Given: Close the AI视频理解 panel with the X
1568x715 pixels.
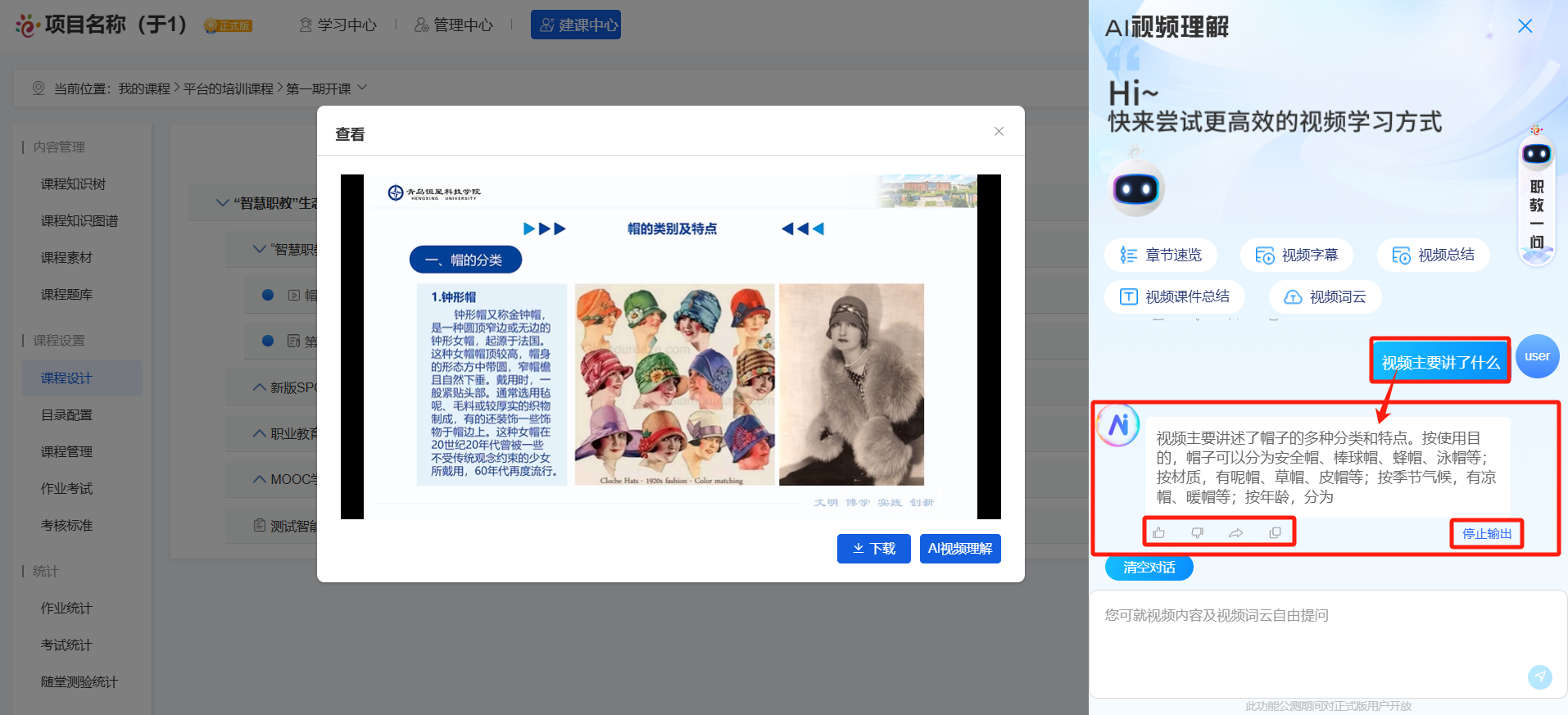Looking at the screenshot, I should [1525, 26].
